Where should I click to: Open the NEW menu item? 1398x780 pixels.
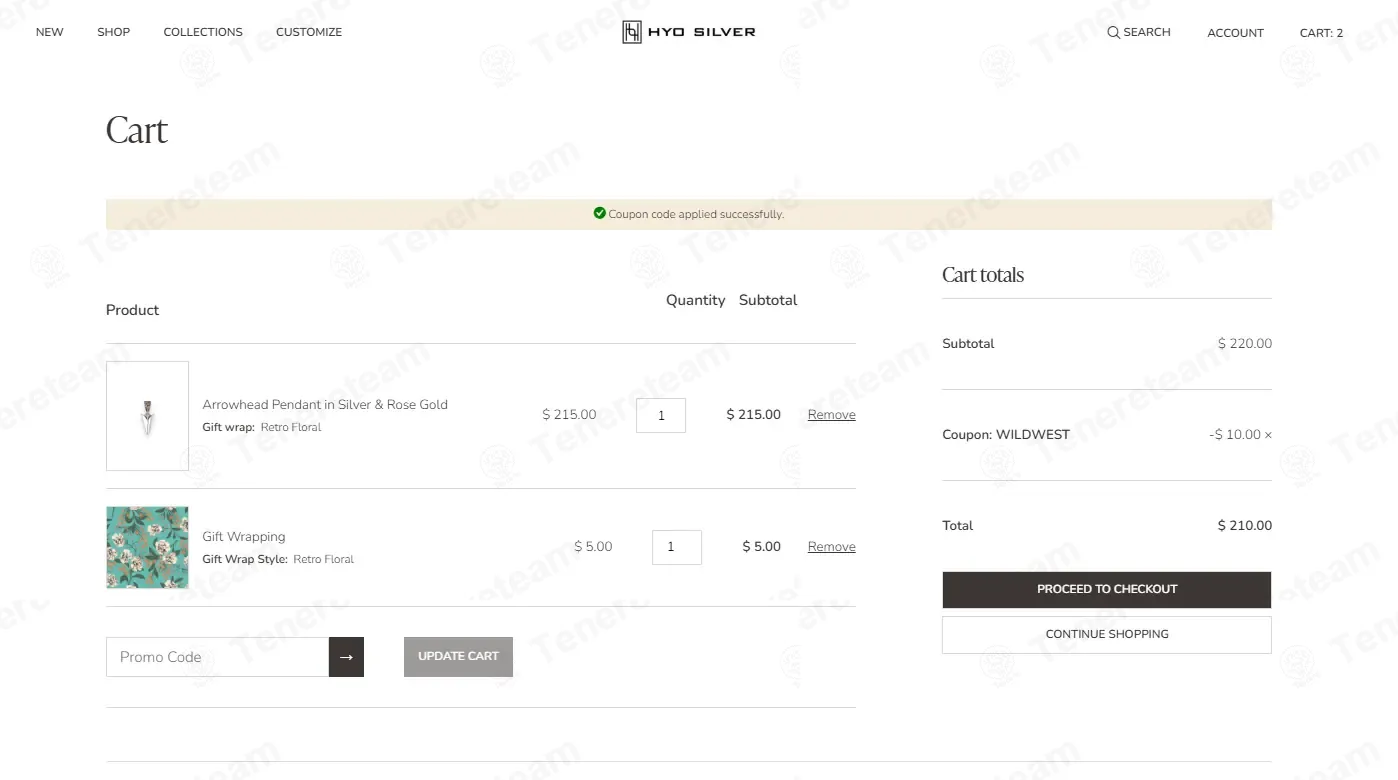coord(50,32)
